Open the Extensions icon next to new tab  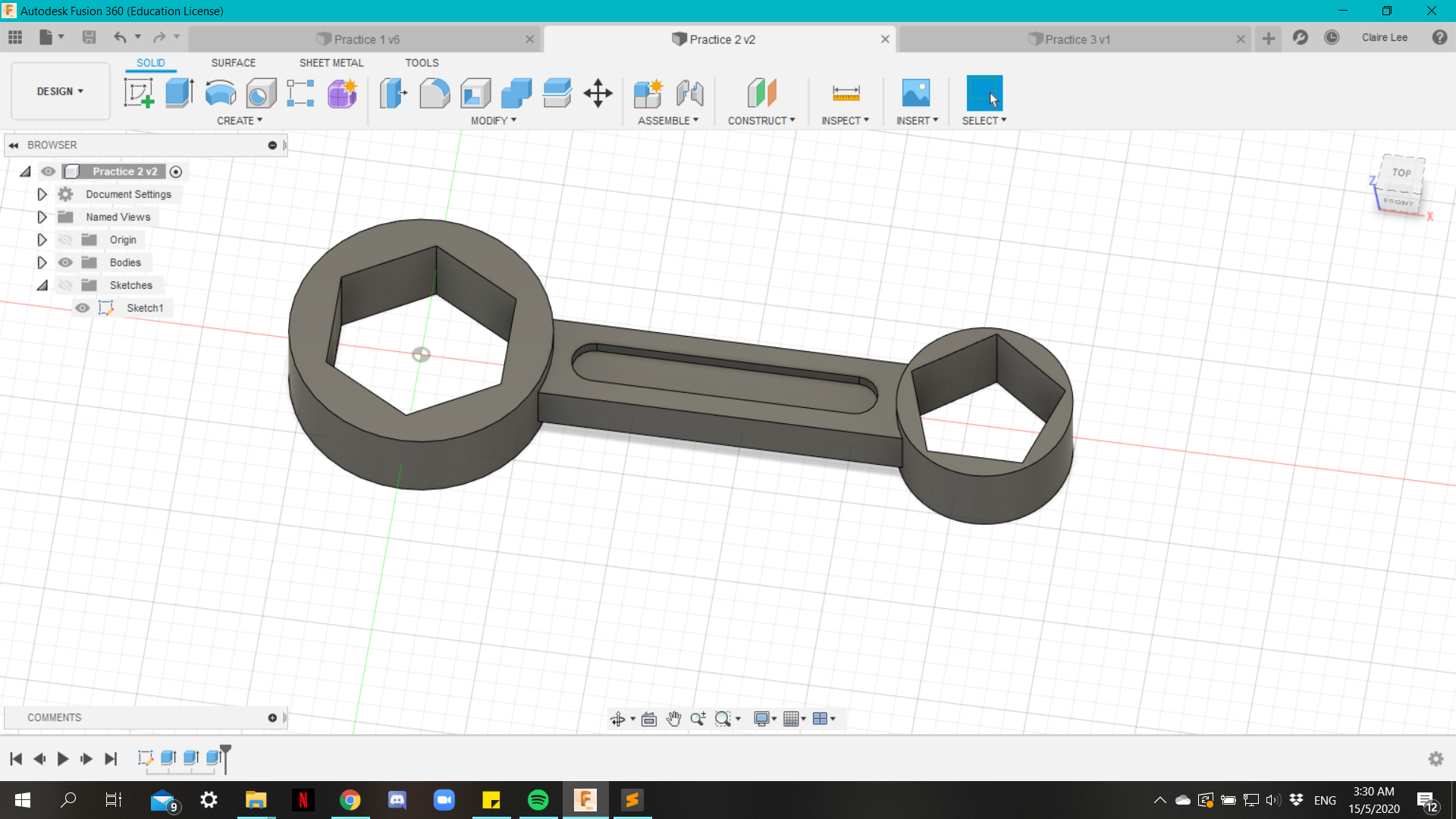point(1301,38)
